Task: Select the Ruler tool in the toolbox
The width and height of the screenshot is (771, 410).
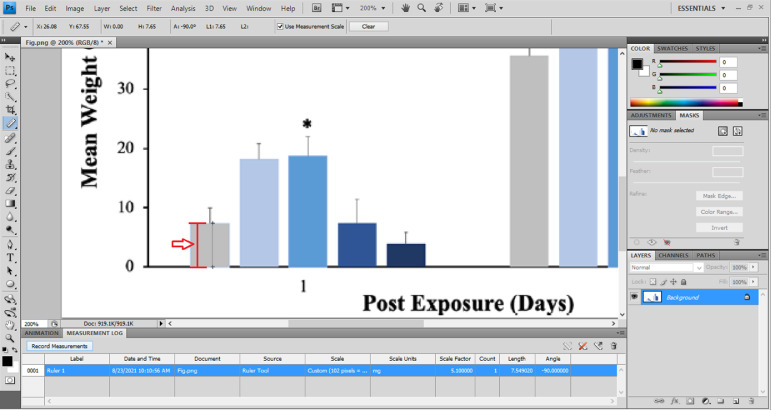Action: click(10, 123)
